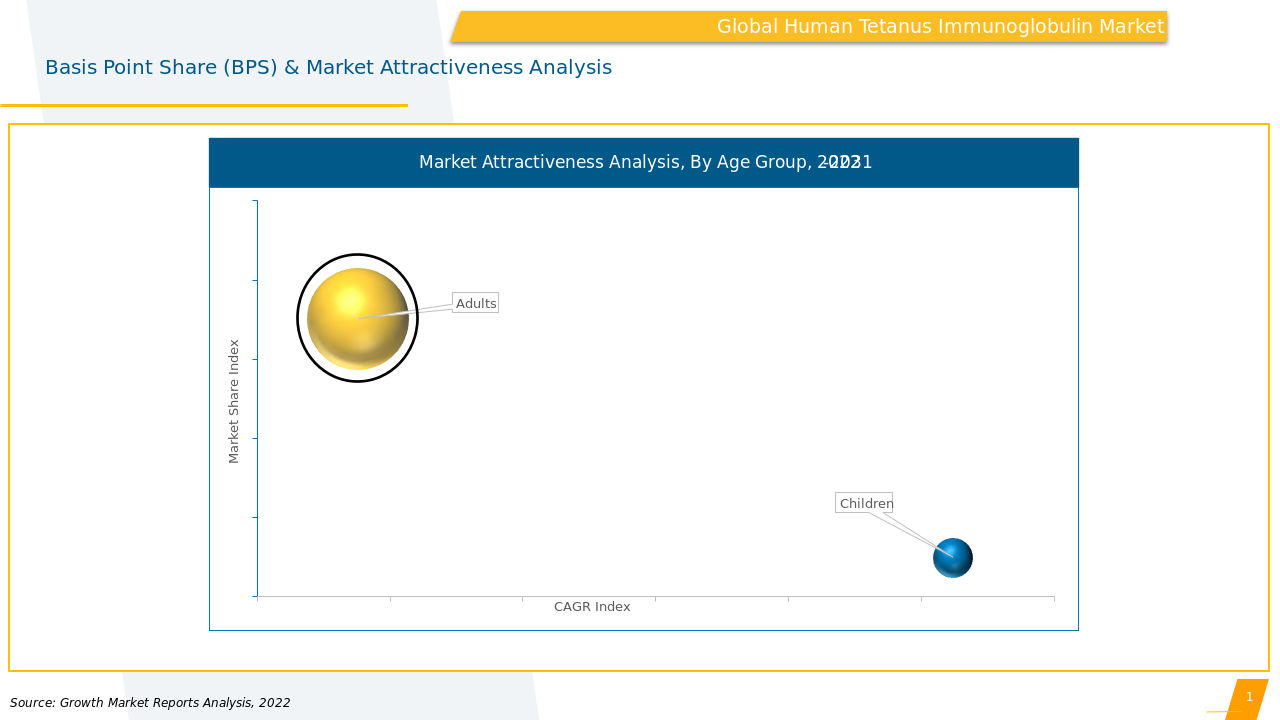
Task: Click the rightmost tick on horizontal axis
Action: (x=1053, y=598)
